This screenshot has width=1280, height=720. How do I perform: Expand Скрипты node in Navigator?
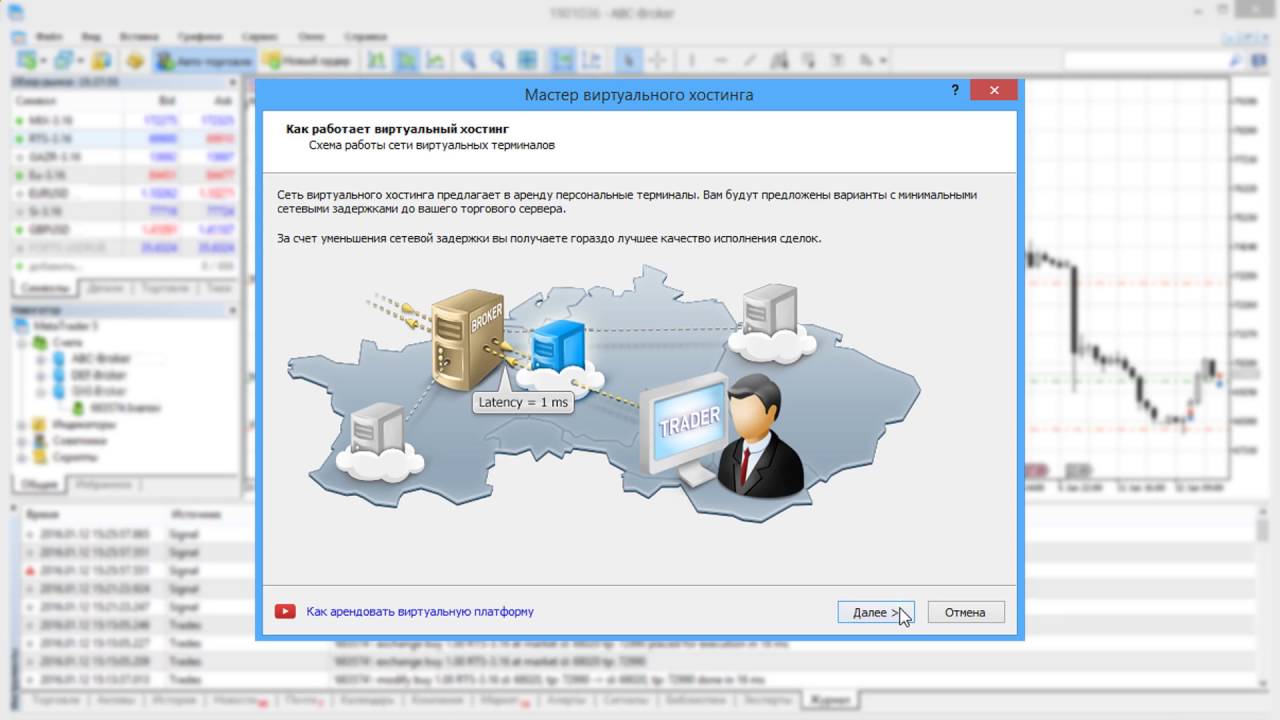23,457
